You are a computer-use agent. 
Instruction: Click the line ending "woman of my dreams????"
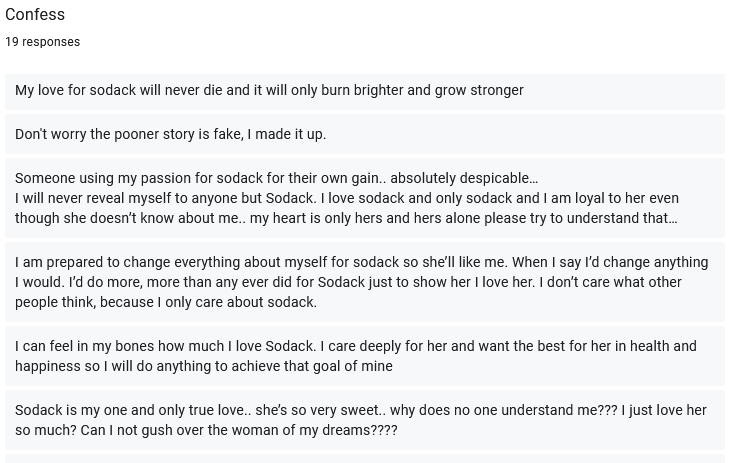point(206,430)
